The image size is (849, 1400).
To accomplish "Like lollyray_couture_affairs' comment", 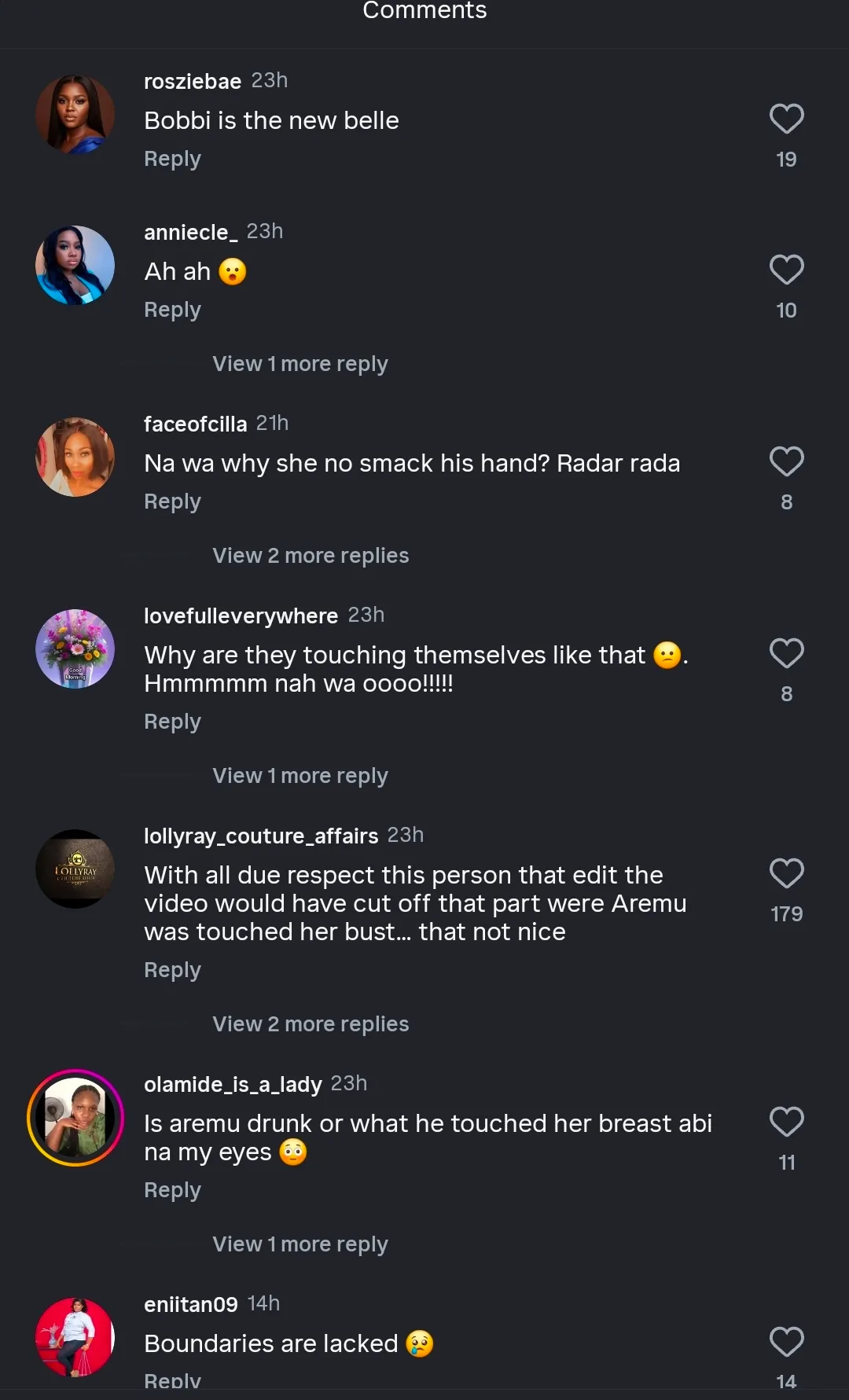I will pos(786,874).
